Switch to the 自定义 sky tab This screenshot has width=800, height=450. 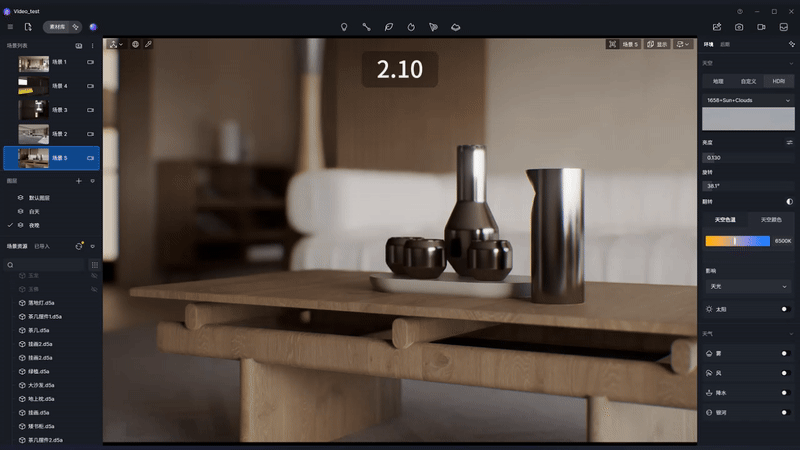pos(748,81)
